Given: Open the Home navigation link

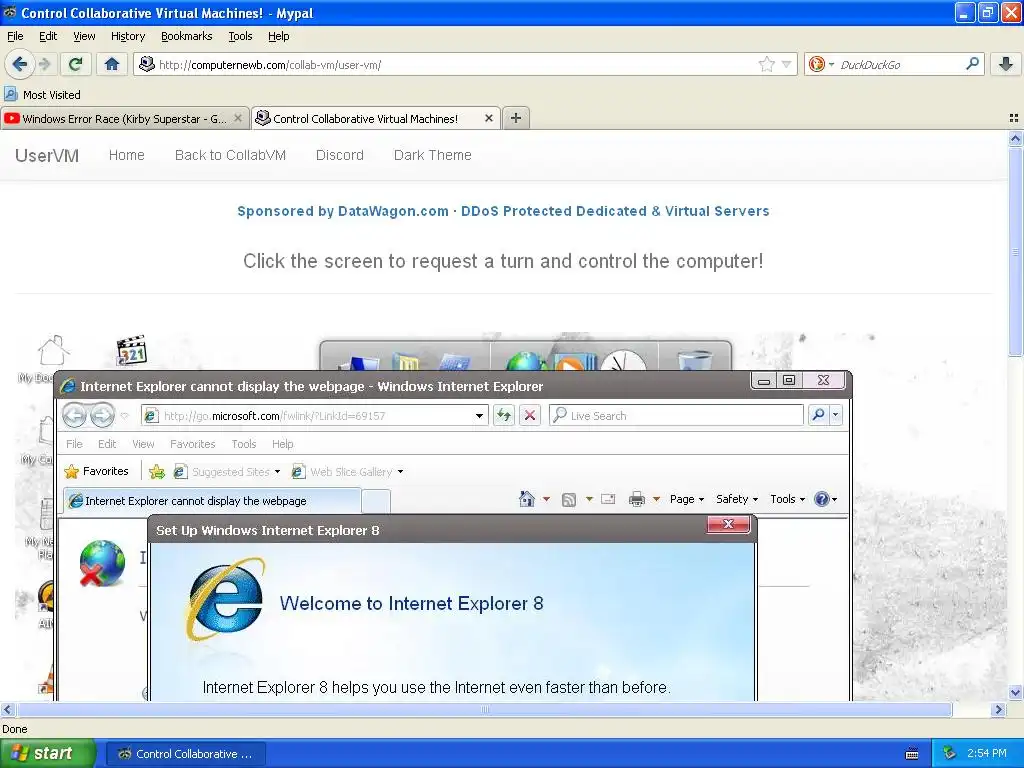Looking at the screenshot, I should 127,155.
